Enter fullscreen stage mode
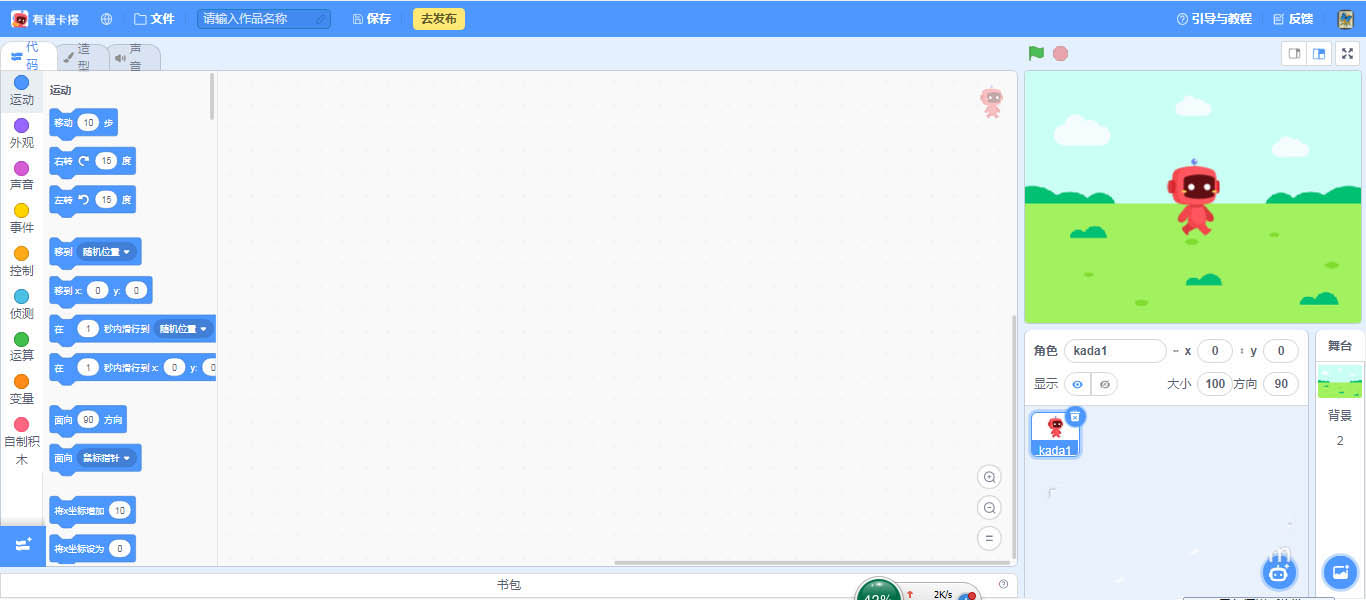The image size is (1366, 600). pos(1347,54)
